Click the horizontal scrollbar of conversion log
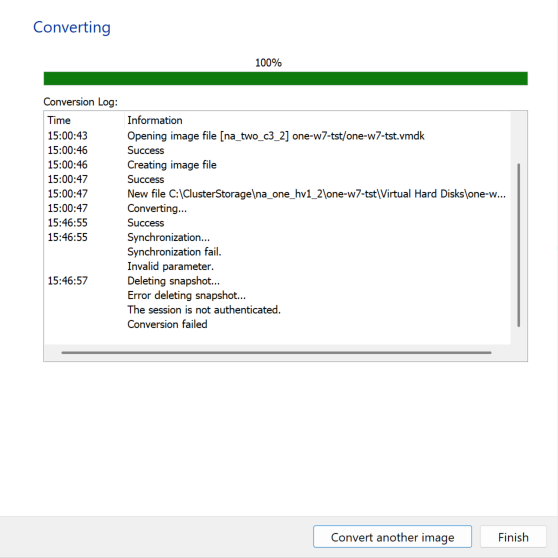This screenshot has height=558, width=558. [x=276, y=353]
